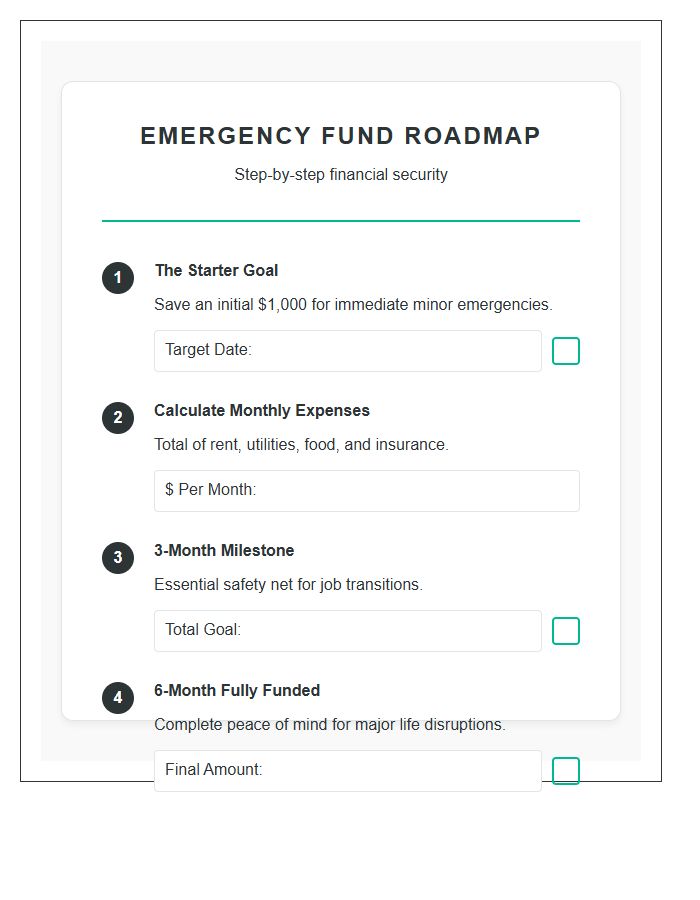This screenshot has width=700, height=900.
Task: Click the save $1,000 description text
Action: point(352,304)
